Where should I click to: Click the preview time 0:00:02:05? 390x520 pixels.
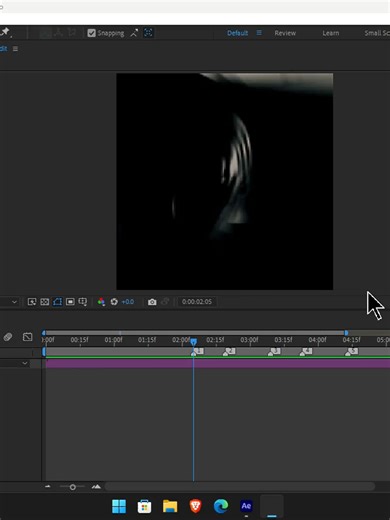pyautogui.click(x=197, y=302)
